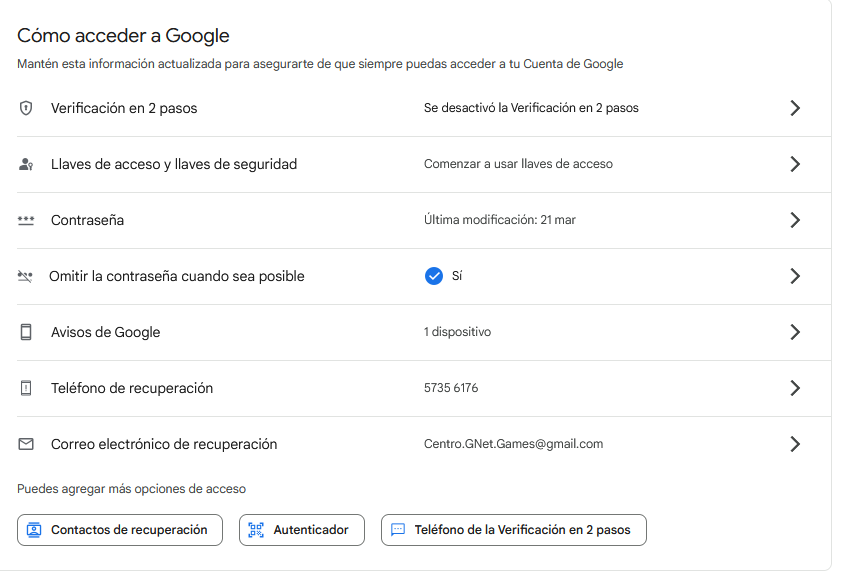Open Llaves de acceso y llaves de seguridad
This screenshot has width=841, height=579.
(x=174, y=164)
